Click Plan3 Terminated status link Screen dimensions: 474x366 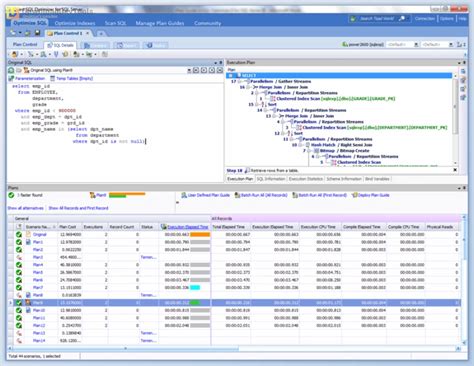pos(148,257)
